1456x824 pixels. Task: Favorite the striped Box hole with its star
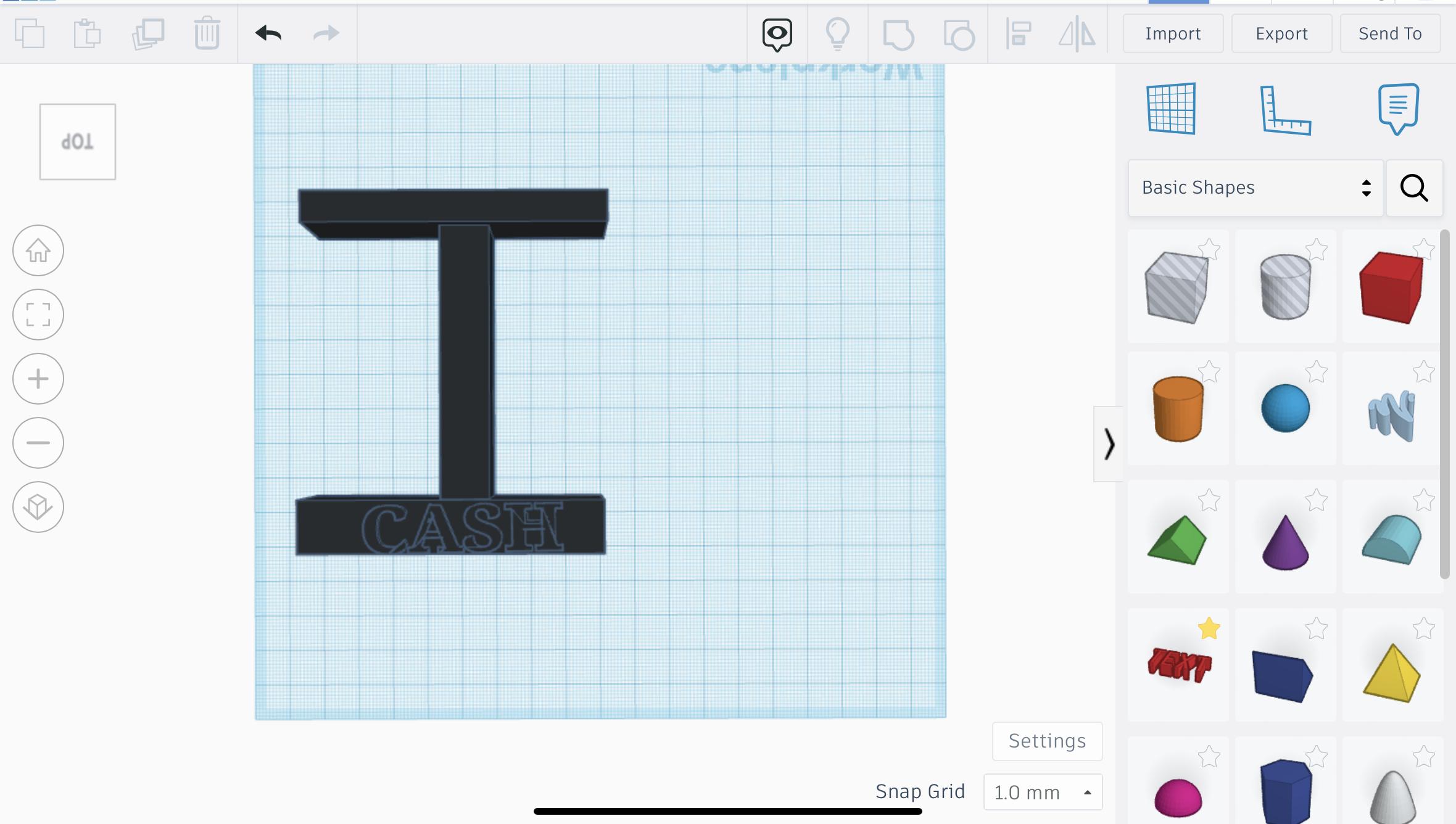coord(1209,249)
